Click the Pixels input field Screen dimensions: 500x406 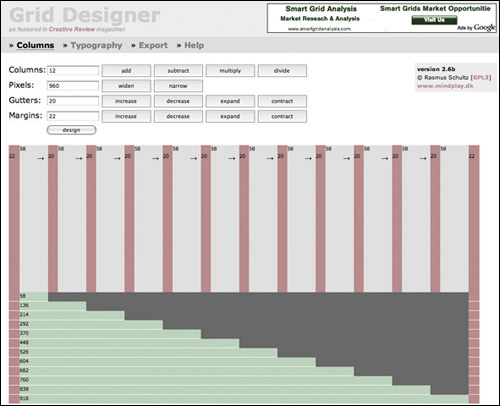coord(73,86)
